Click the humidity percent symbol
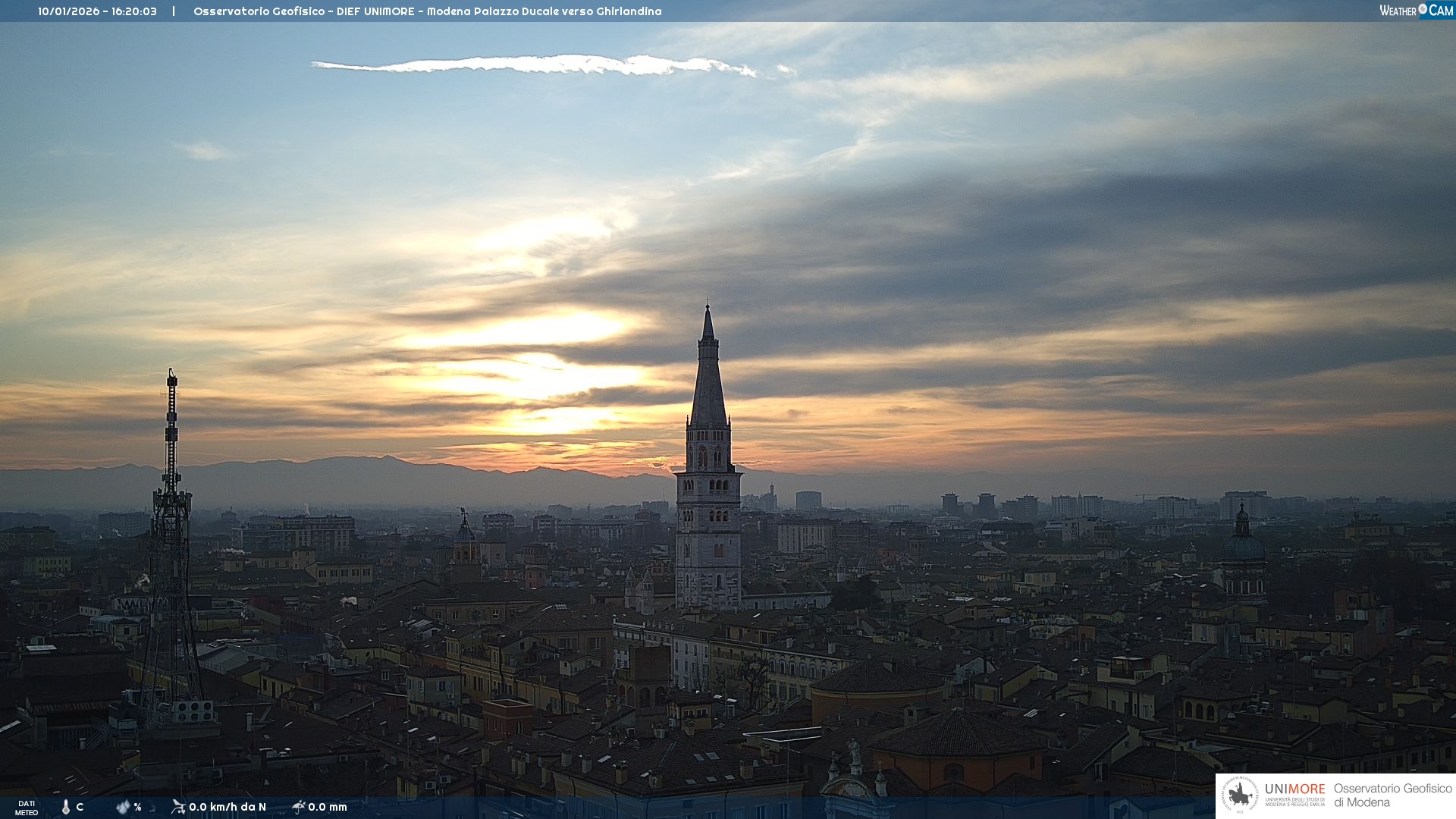This screenshot has width=1456, height=819. coord(137,807)
